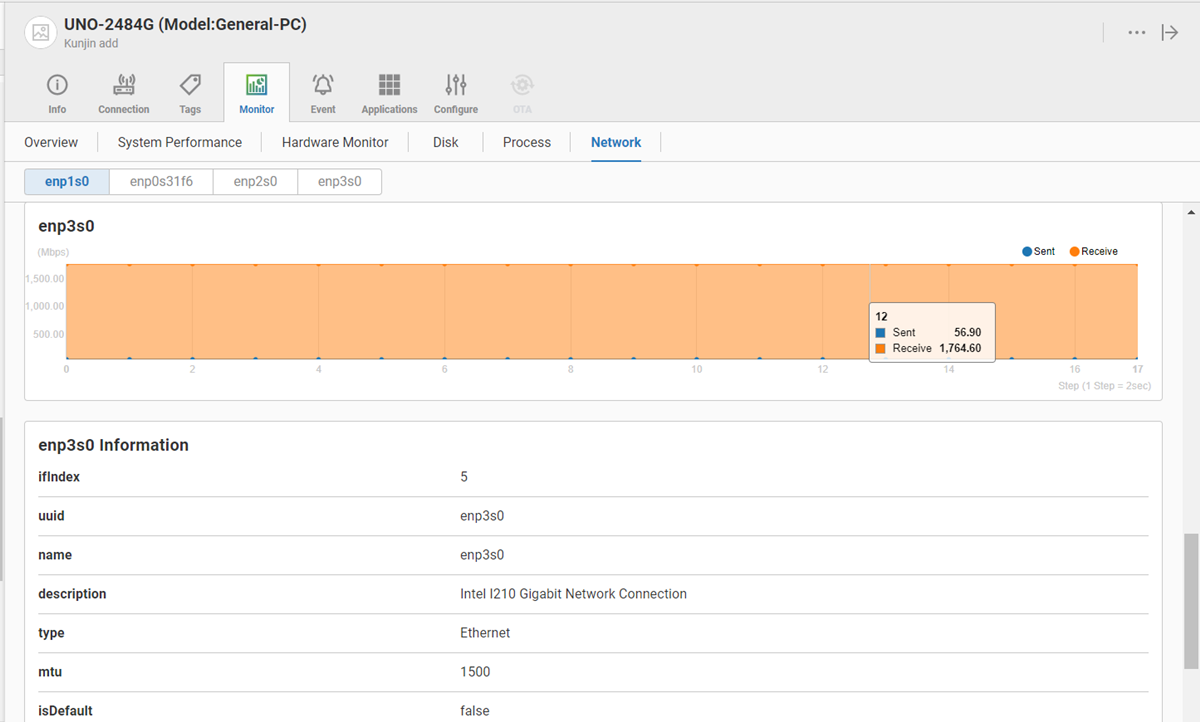Open the Hardware Monitor tab

(x=335, y=142)
